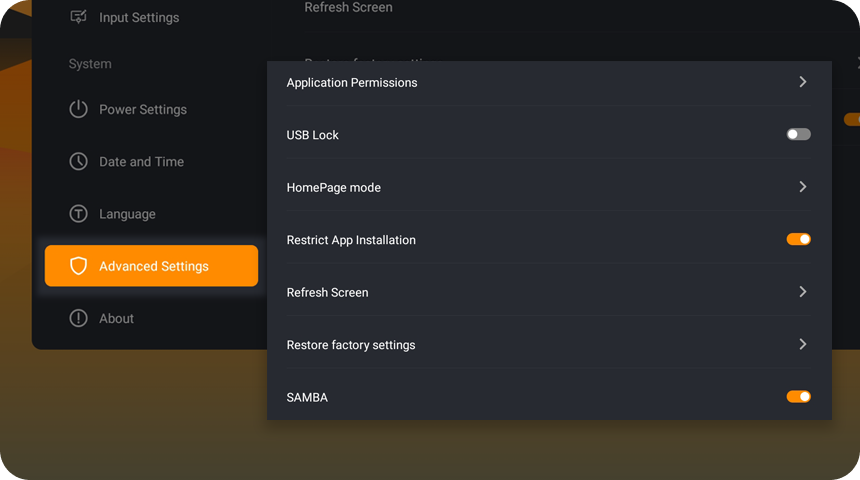Disable the SAMBA toggle

(x=798, y=397)
